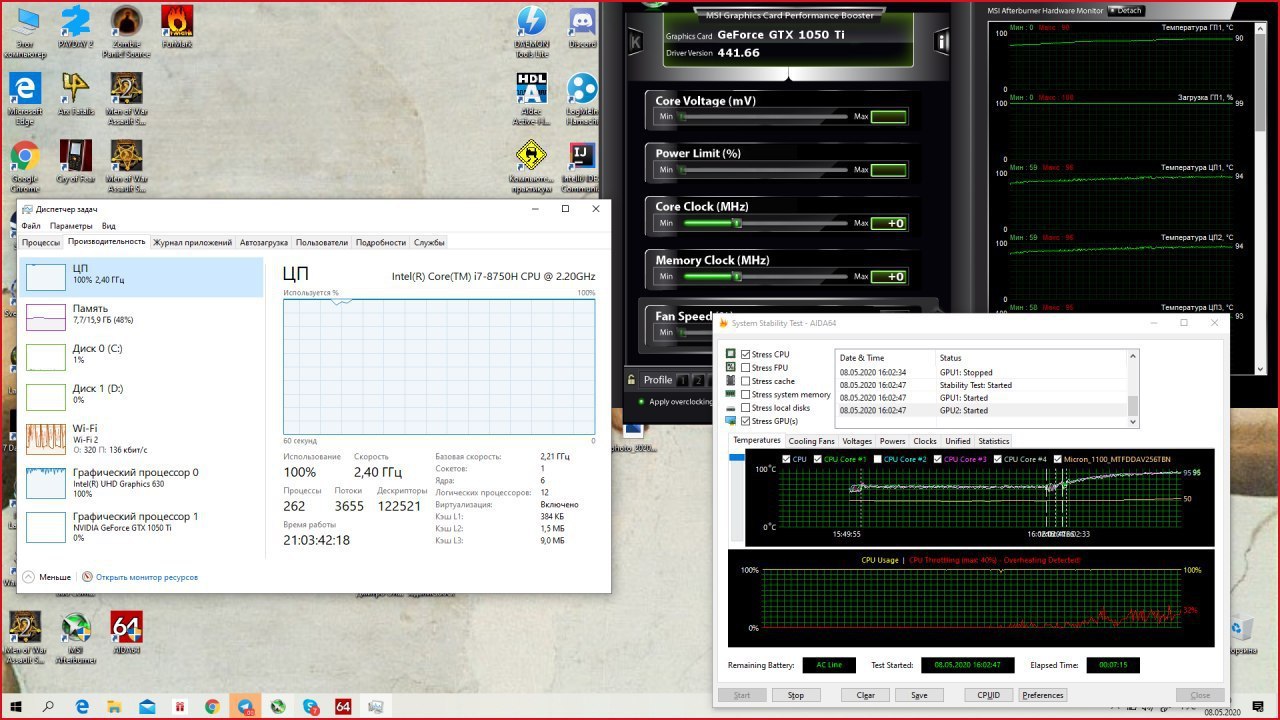Open Вид menu in Task Manager
The width and height of the screenshot is (1280, 720).
tap(108, 226)
